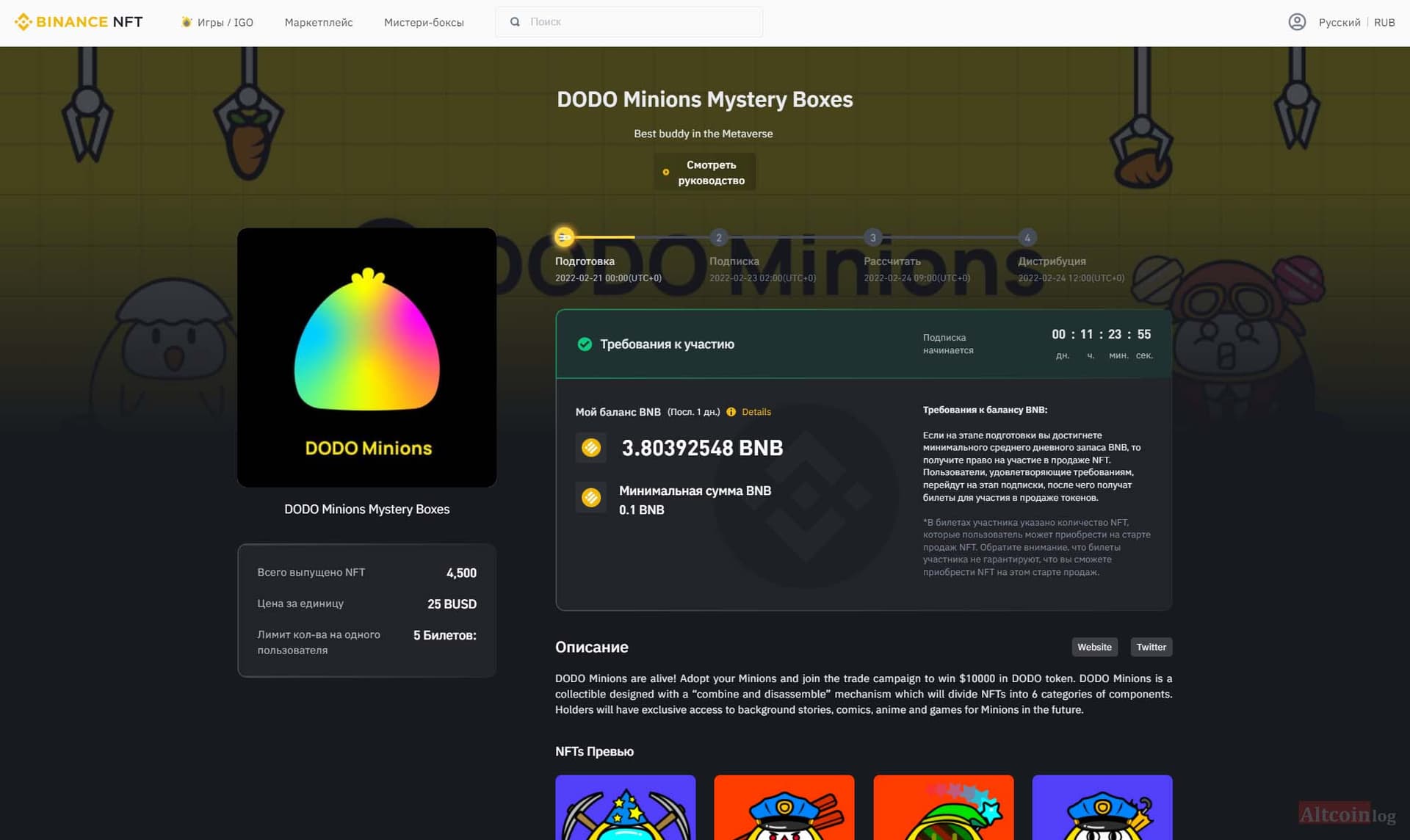The width and height of the screenshot is (1410, 840).
Task: Click the 4,500 total NFT value
Action: [461, 573]
